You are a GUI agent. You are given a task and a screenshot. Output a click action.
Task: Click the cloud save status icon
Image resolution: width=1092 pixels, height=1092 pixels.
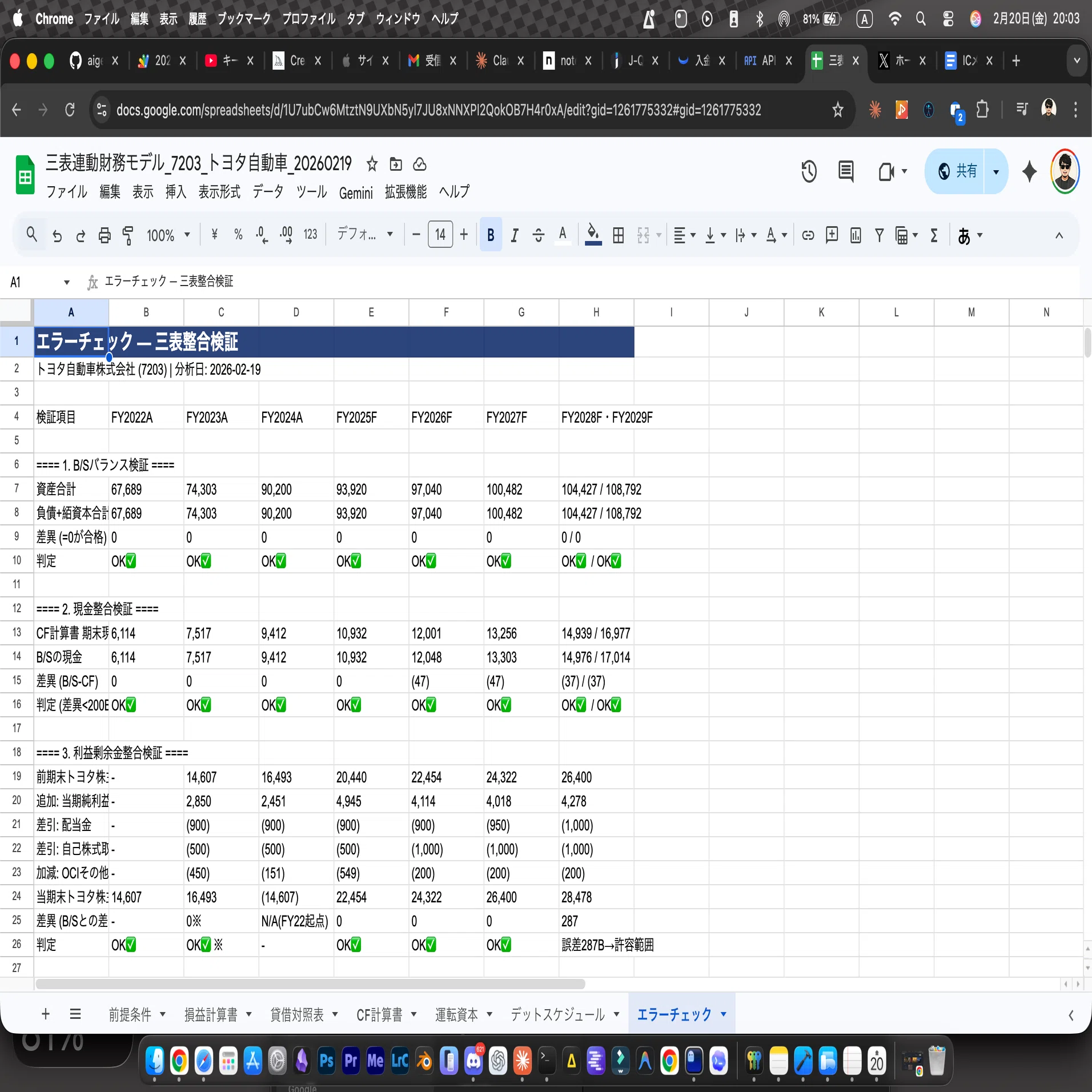[x=420, y=164]
